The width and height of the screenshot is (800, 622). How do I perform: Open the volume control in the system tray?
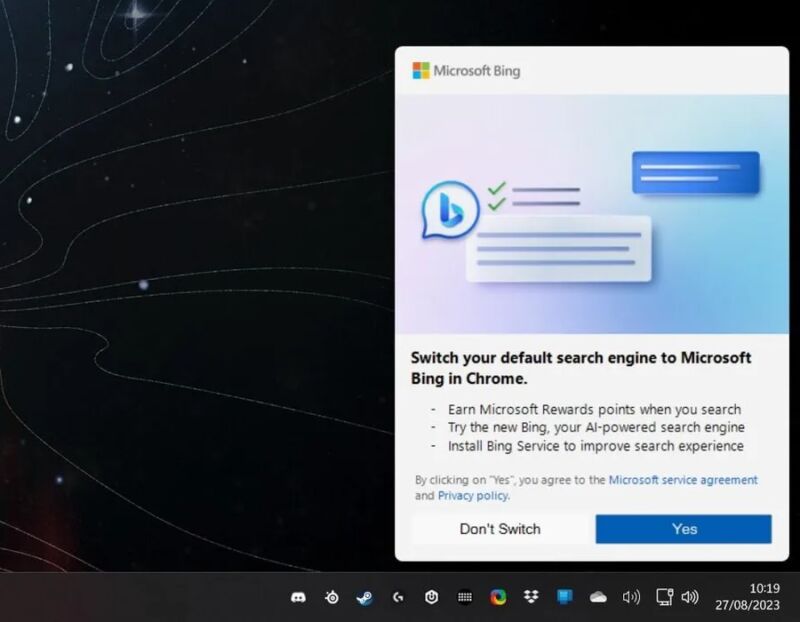tap(630, 597)
